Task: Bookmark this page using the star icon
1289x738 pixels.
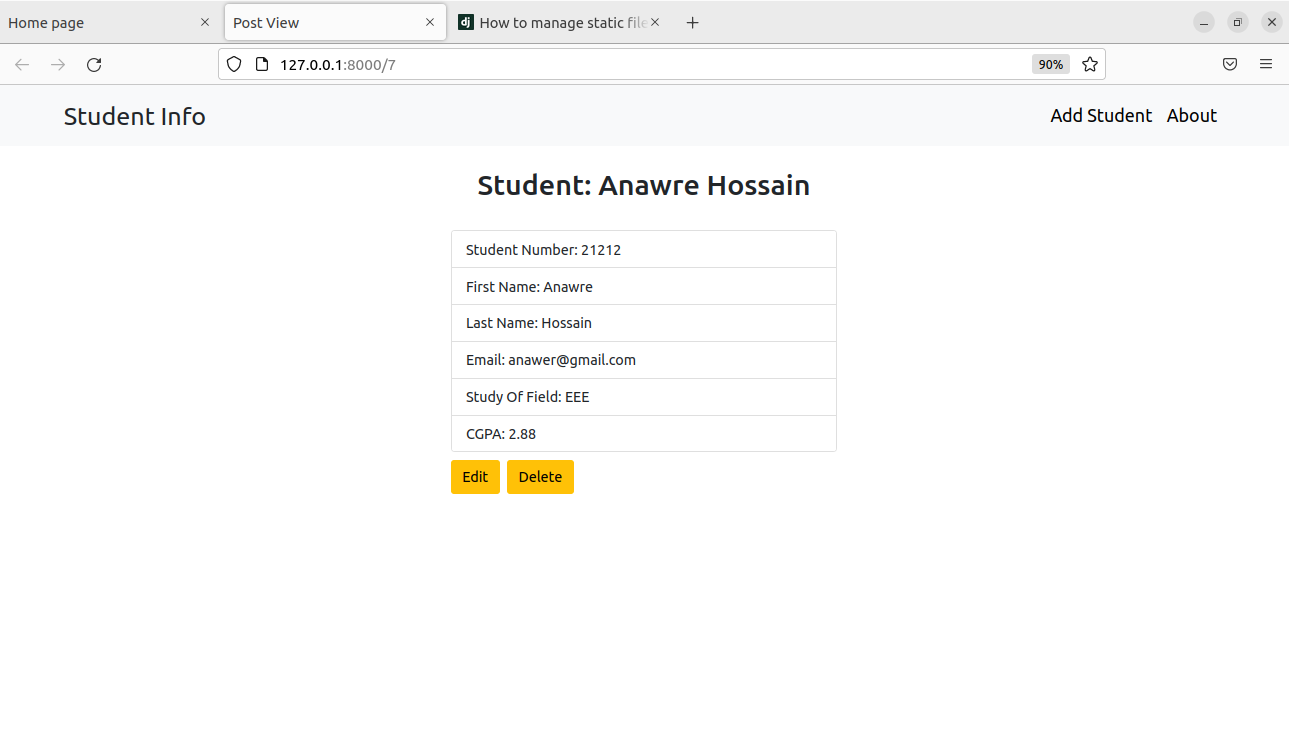Action: pos(1089,64)
